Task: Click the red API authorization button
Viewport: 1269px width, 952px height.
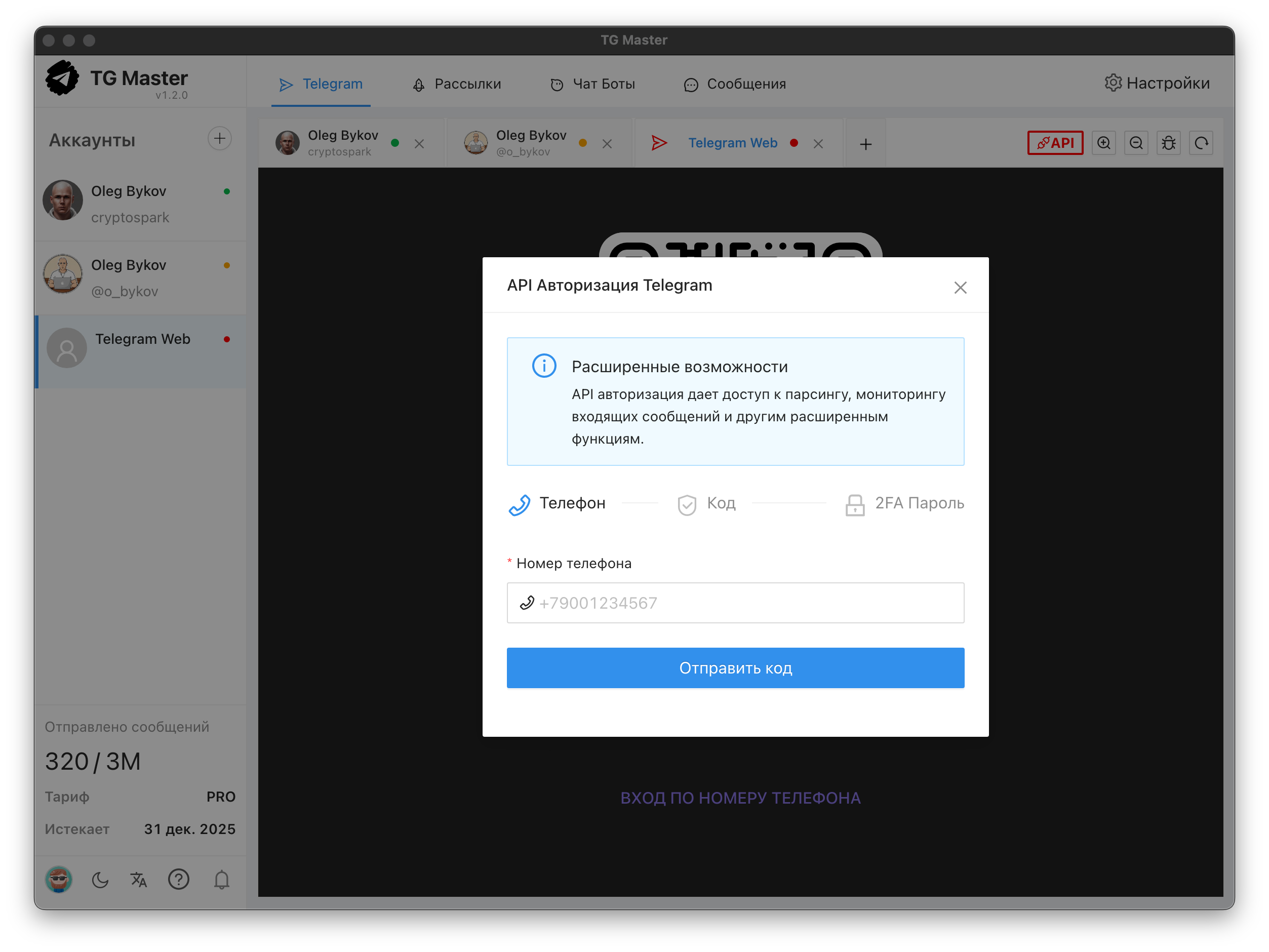Action: point(1054,143)
